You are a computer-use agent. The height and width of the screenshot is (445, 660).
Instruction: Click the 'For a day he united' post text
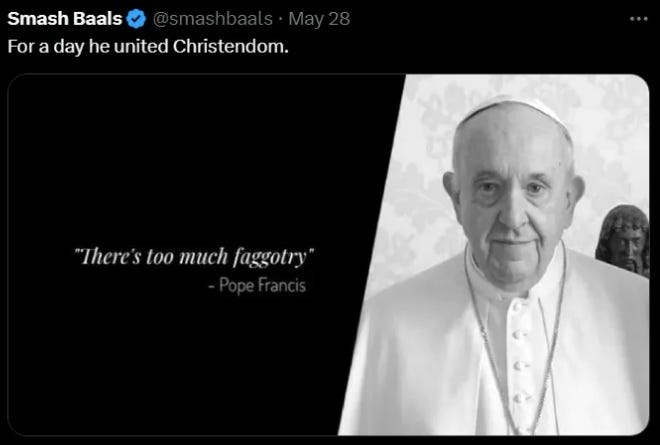(x=88, y=46)
